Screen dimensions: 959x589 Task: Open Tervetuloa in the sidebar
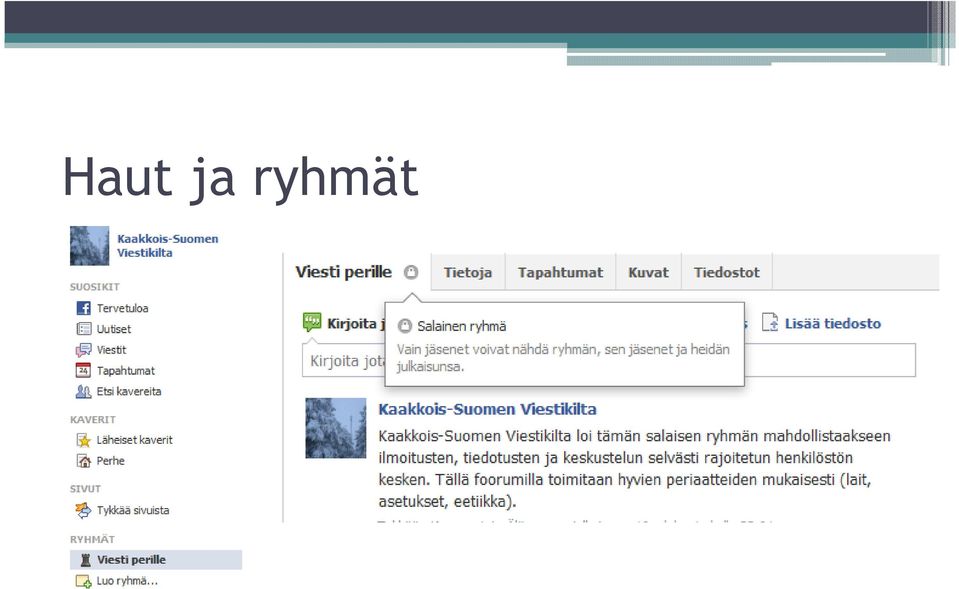[x=122, y=308]
